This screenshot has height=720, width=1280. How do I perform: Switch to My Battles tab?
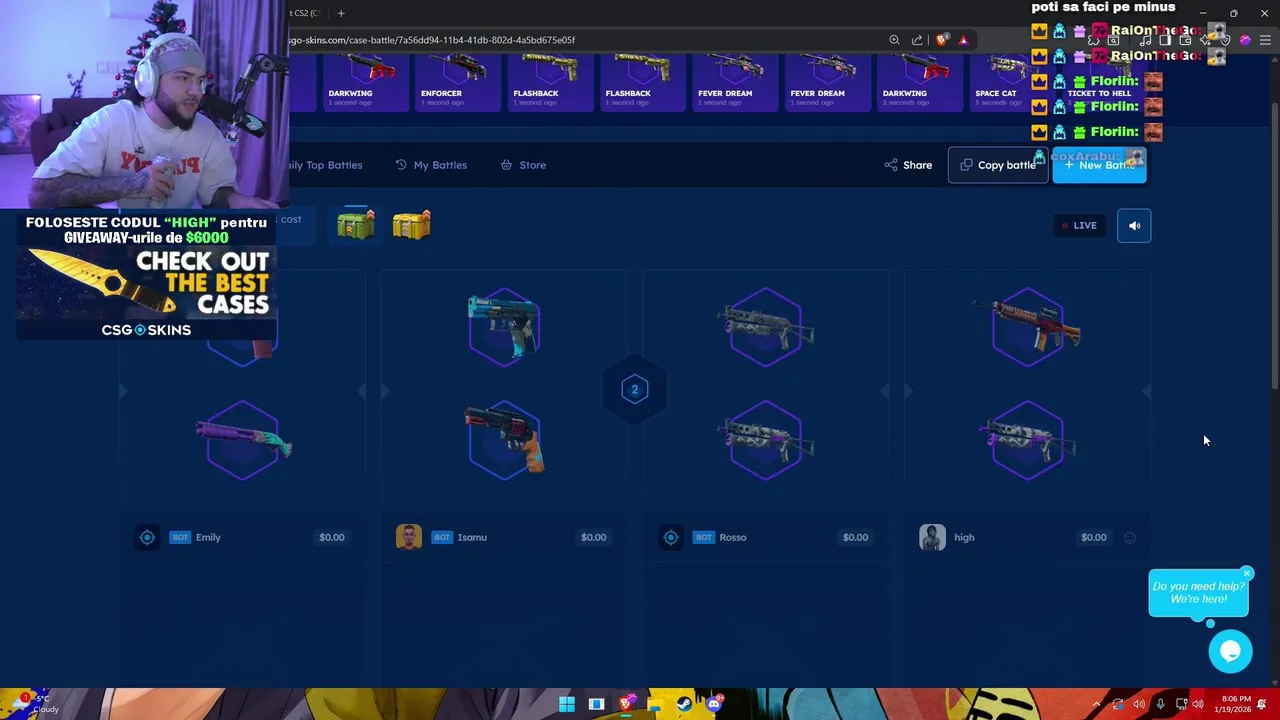tap(431, 165)
